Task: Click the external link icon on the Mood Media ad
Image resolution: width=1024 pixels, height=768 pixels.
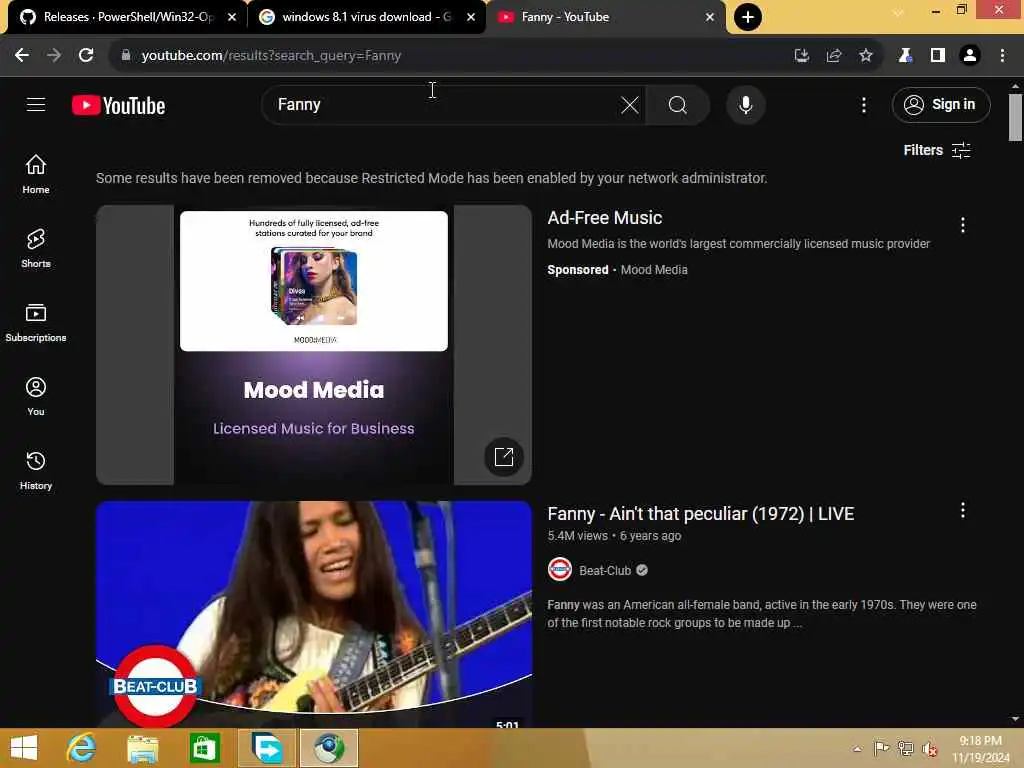Action: pyautogui.click(x=504, y=456)
